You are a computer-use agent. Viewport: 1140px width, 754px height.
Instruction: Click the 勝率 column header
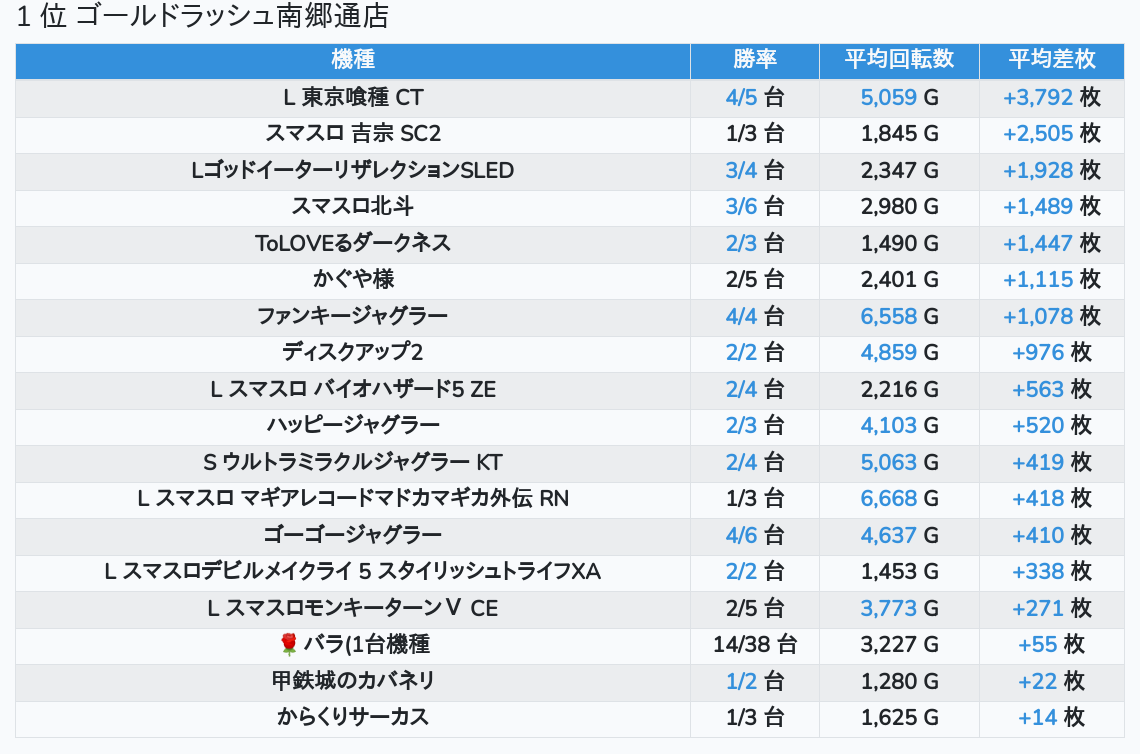pos(755,60)
